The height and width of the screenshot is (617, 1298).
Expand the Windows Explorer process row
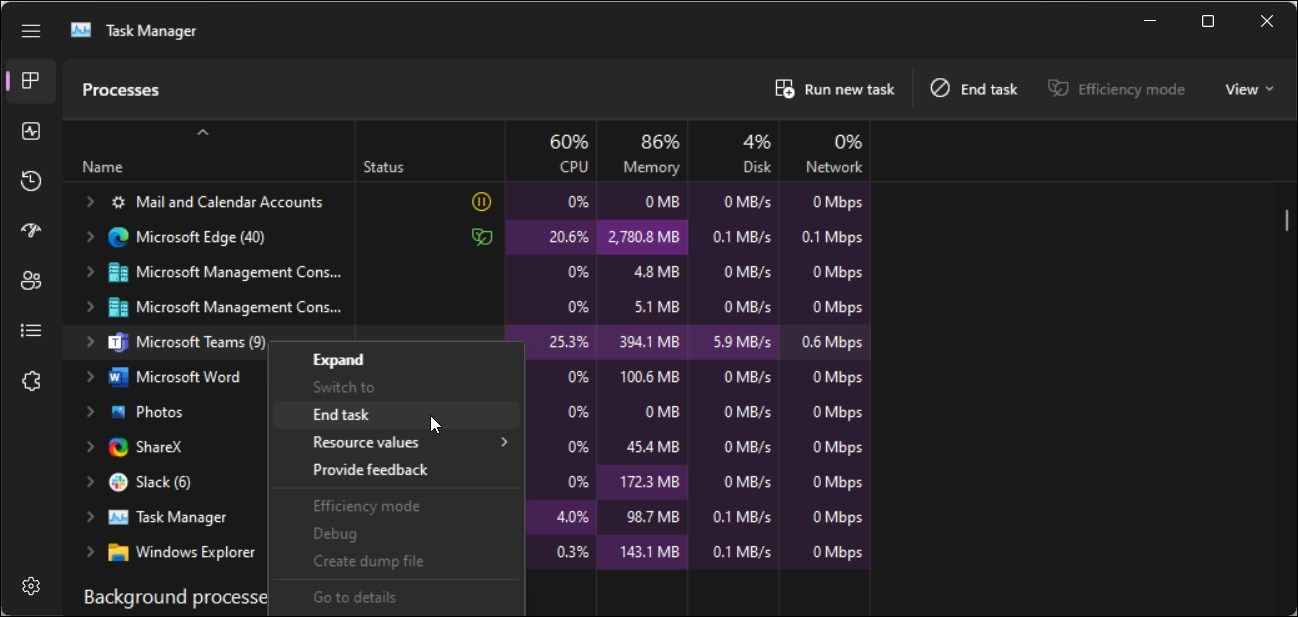pyautogui.click(x=90, y=552)
